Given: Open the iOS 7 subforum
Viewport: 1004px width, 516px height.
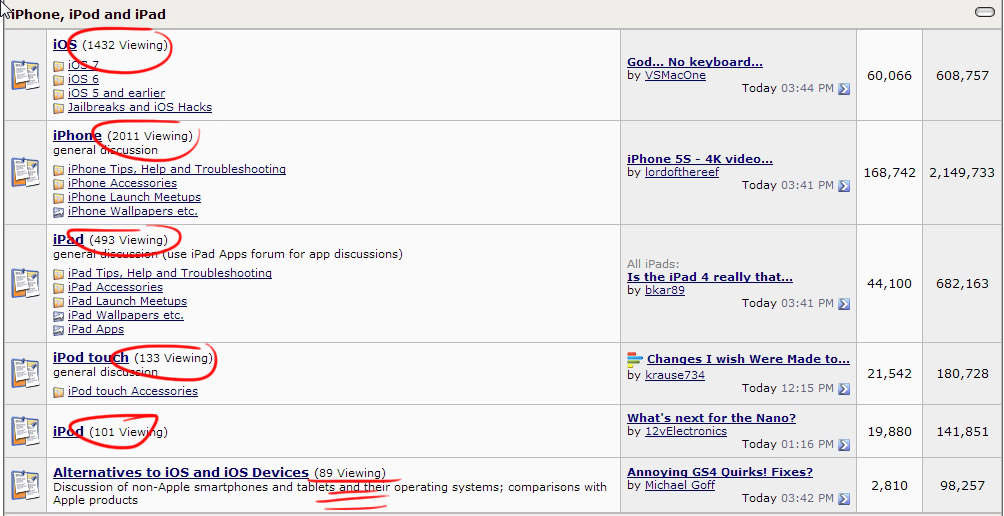Looking at the screenshot, I should click(x=83, y=65).
